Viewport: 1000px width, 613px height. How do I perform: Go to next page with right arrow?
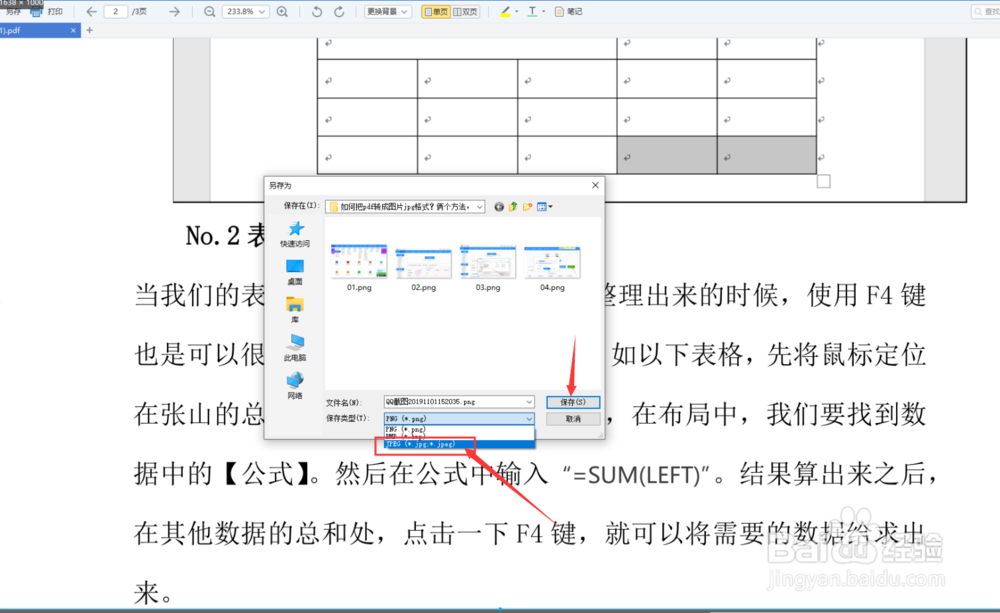coord(174,11)
